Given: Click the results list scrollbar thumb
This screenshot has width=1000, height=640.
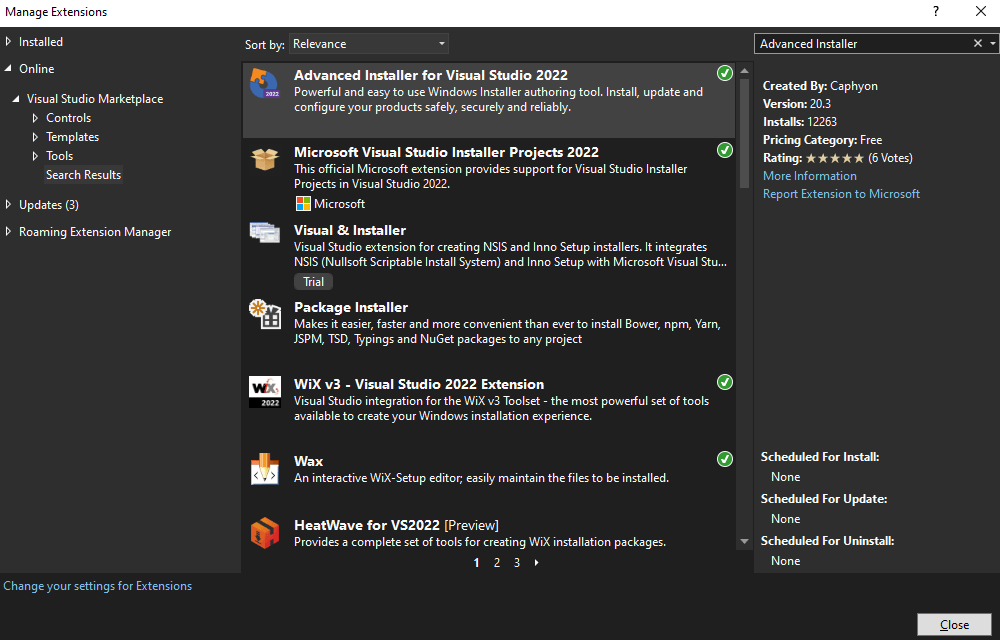Looking at the screenshot, I should pos(744,133).
